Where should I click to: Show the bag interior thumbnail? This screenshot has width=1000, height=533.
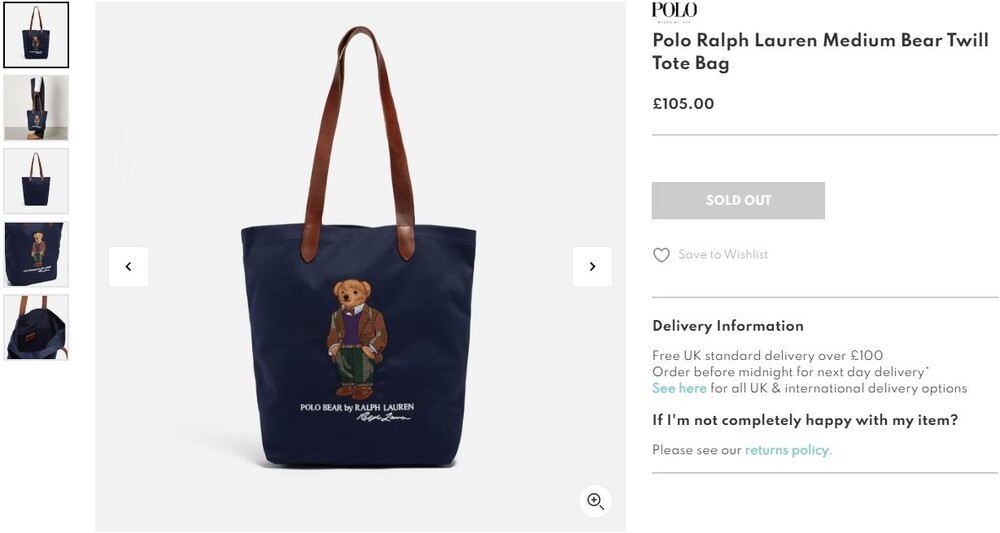(36, 328)
